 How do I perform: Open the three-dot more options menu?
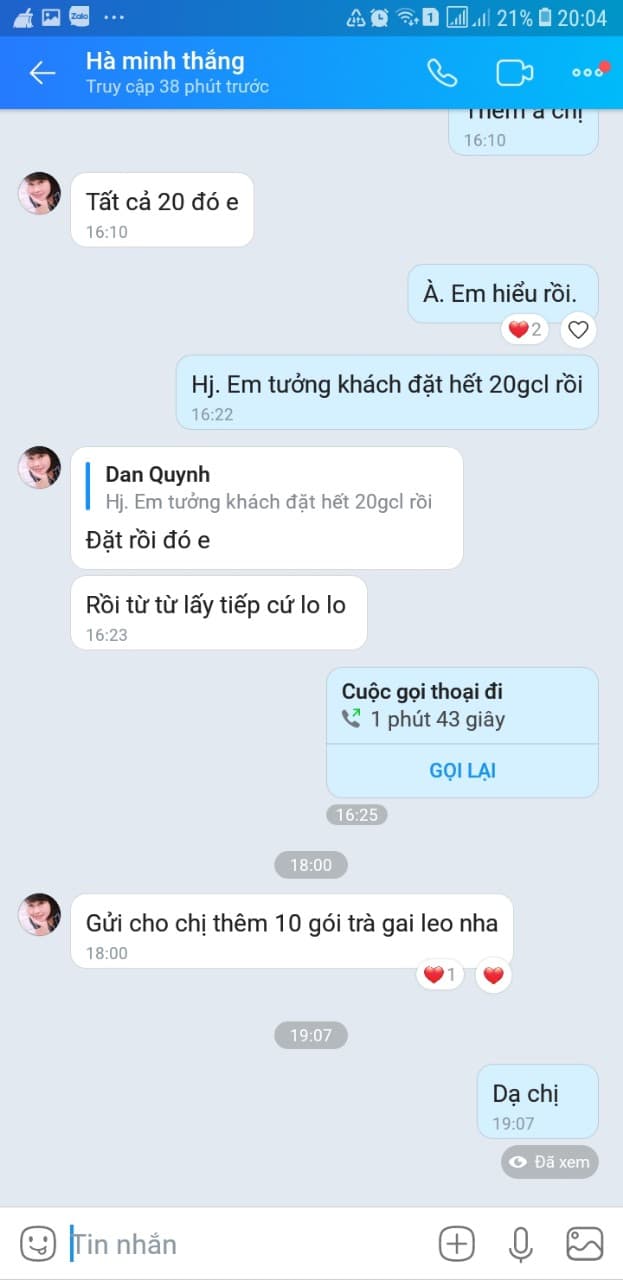(x=587, y=72)
